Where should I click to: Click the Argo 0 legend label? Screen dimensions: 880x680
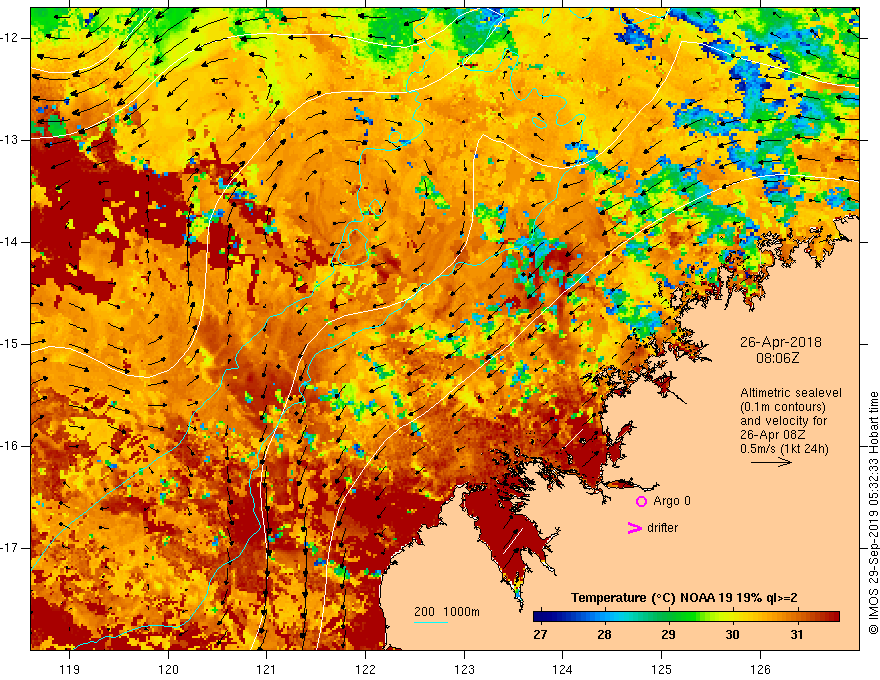coord(672,500)
